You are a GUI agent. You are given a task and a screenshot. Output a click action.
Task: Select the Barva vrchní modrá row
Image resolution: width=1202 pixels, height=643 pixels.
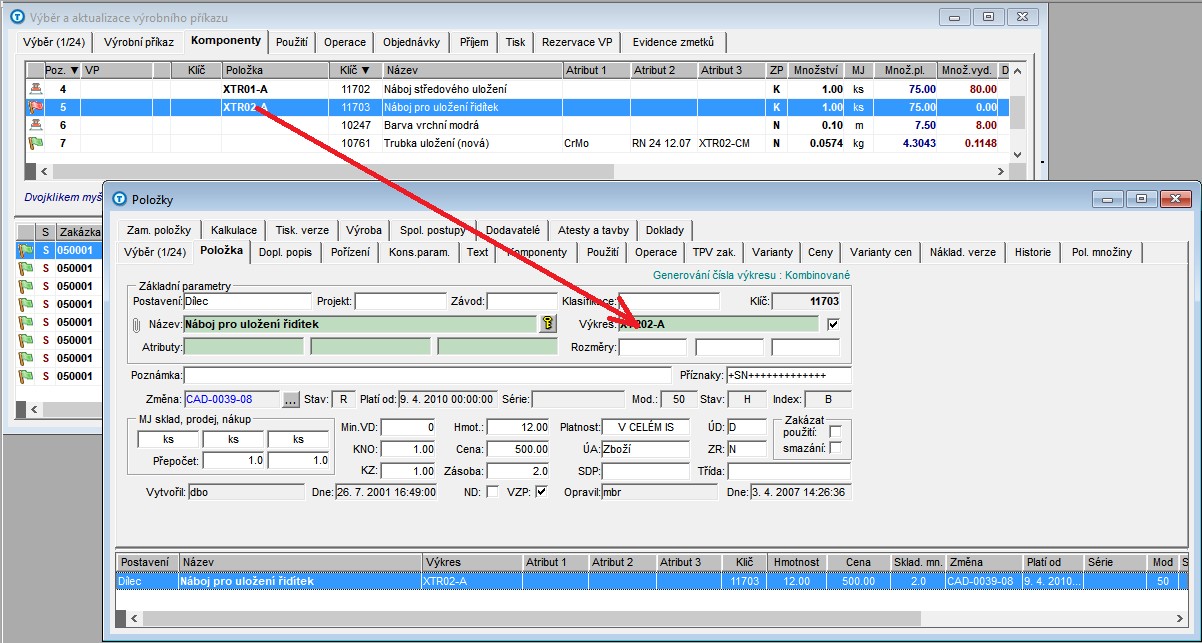pos(517,125)
